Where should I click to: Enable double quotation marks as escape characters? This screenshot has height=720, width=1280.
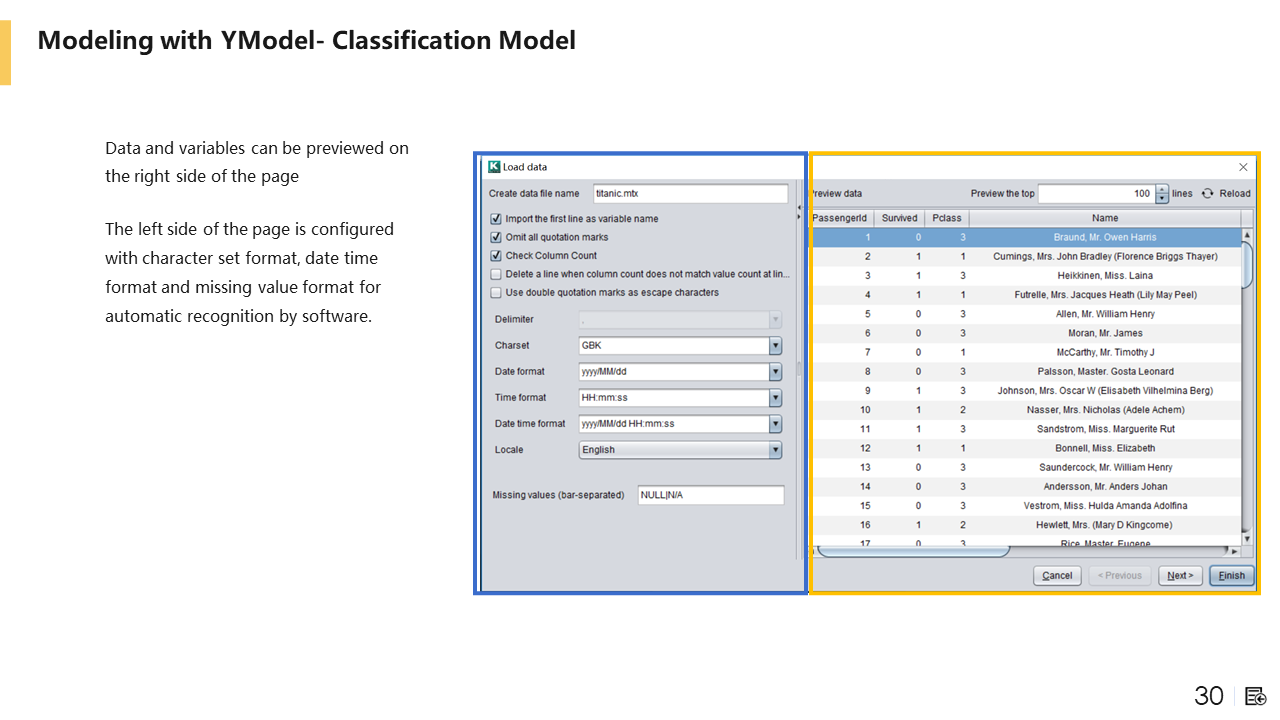tap(497, 293)
